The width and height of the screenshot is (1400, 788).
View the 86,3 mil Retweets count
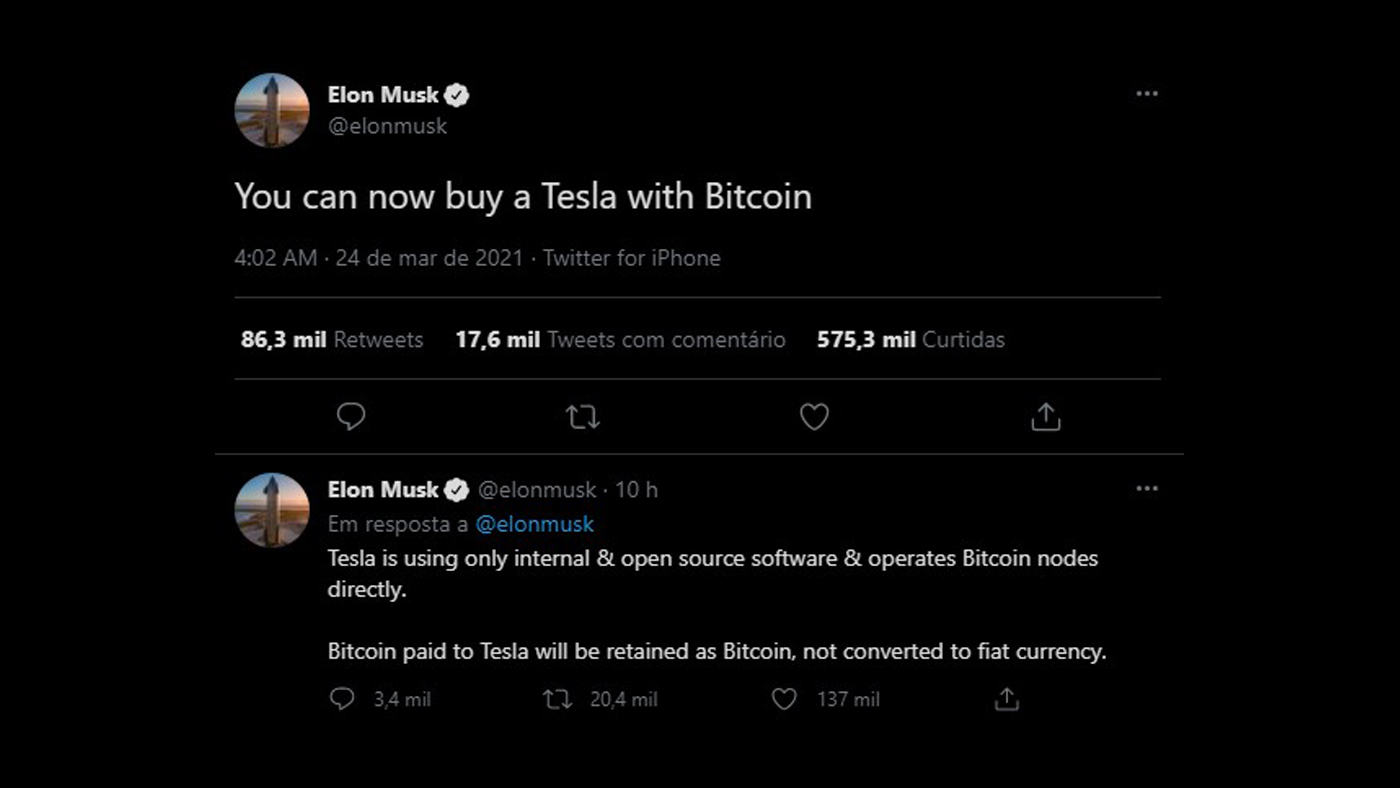[330, 339]
